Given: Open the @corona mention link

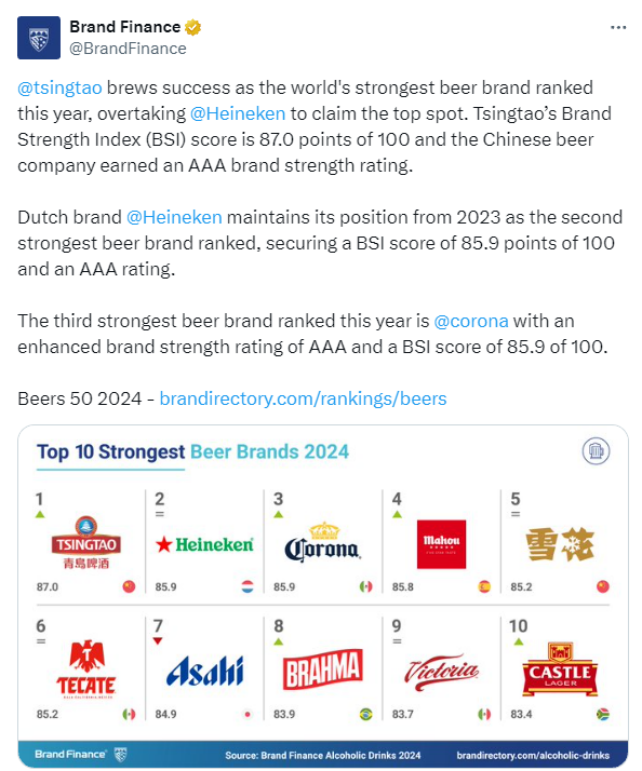Looking at the screenshot, I should pos(471,321).
